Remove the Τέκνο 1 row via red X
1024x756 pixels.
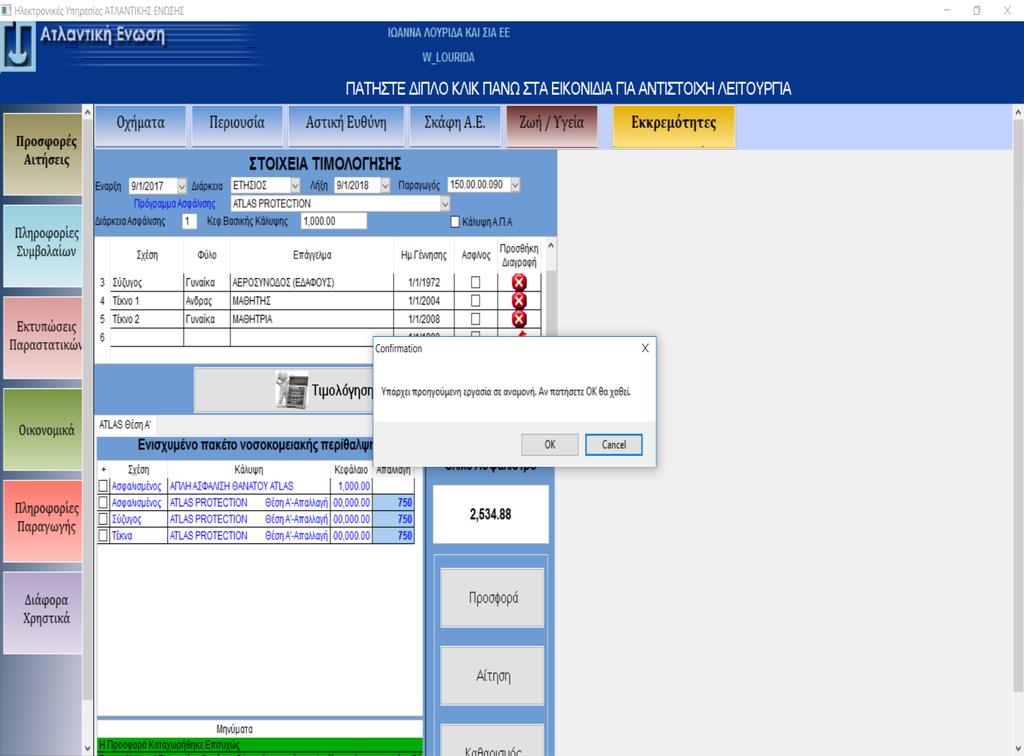pyautogui.click(x=519, y=300)
